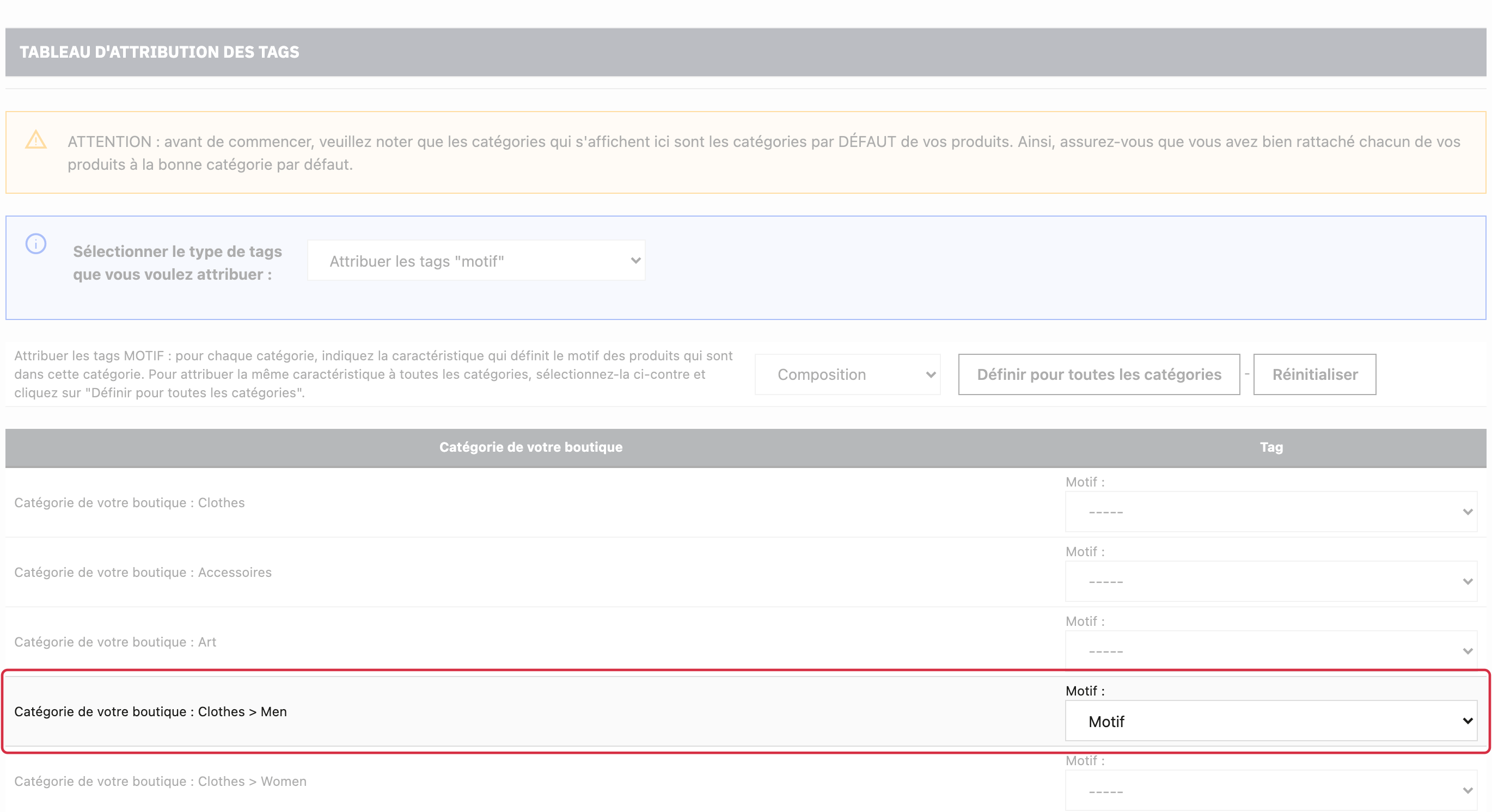
Task: Click the Clothes > Women row label
Action: click(161, 781)
